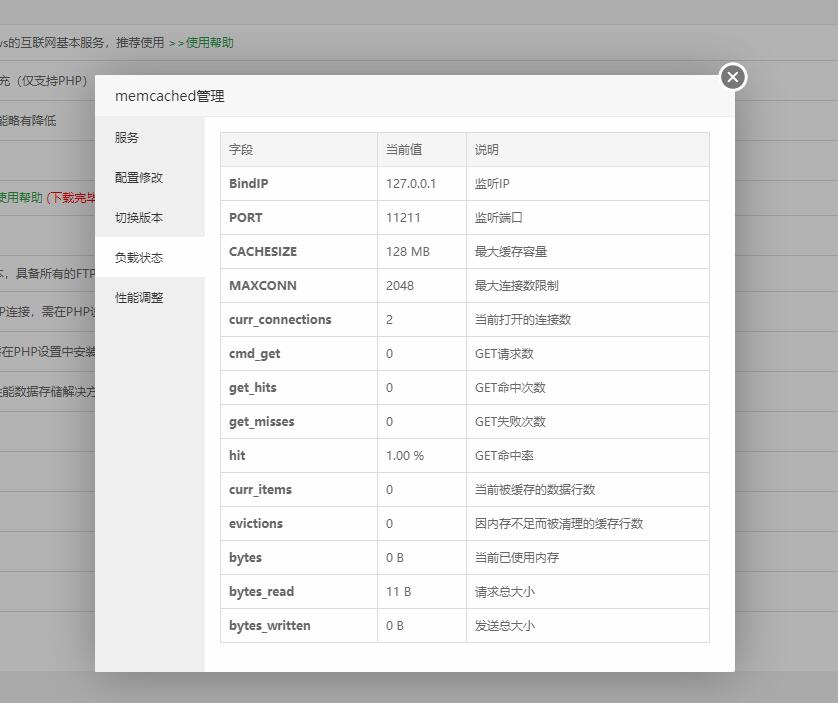
Task: Click the evictions field name
Action: 256,523
